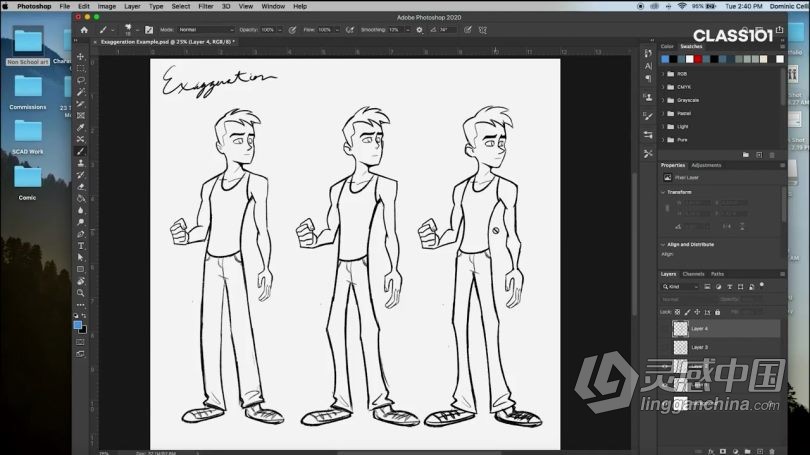Toggle pressure for opacity button
Viewport: 810px width, 455px height.
[x=292, y=30]
